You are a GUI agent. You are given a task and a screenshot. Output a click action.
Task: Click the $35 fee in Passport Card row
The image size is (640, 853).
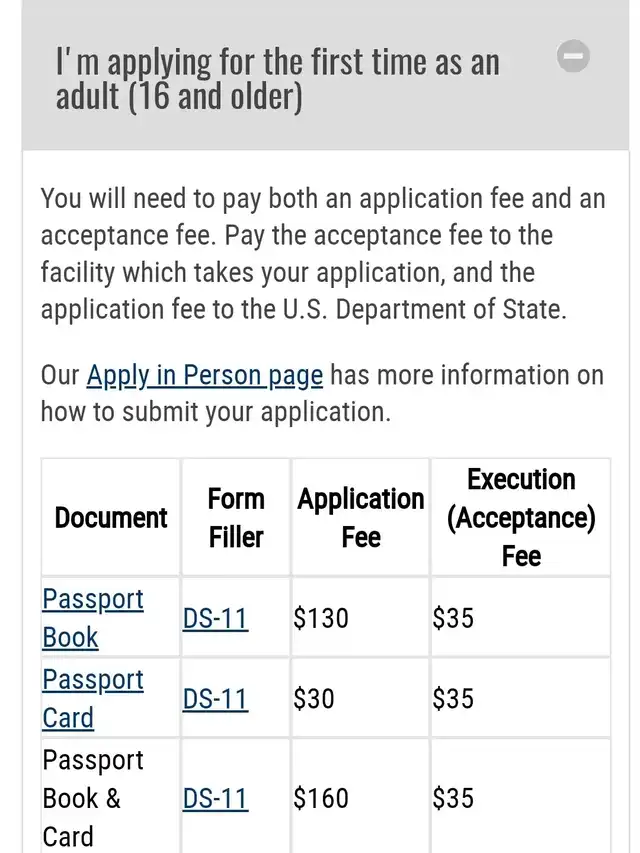click(x=453, y=698)
